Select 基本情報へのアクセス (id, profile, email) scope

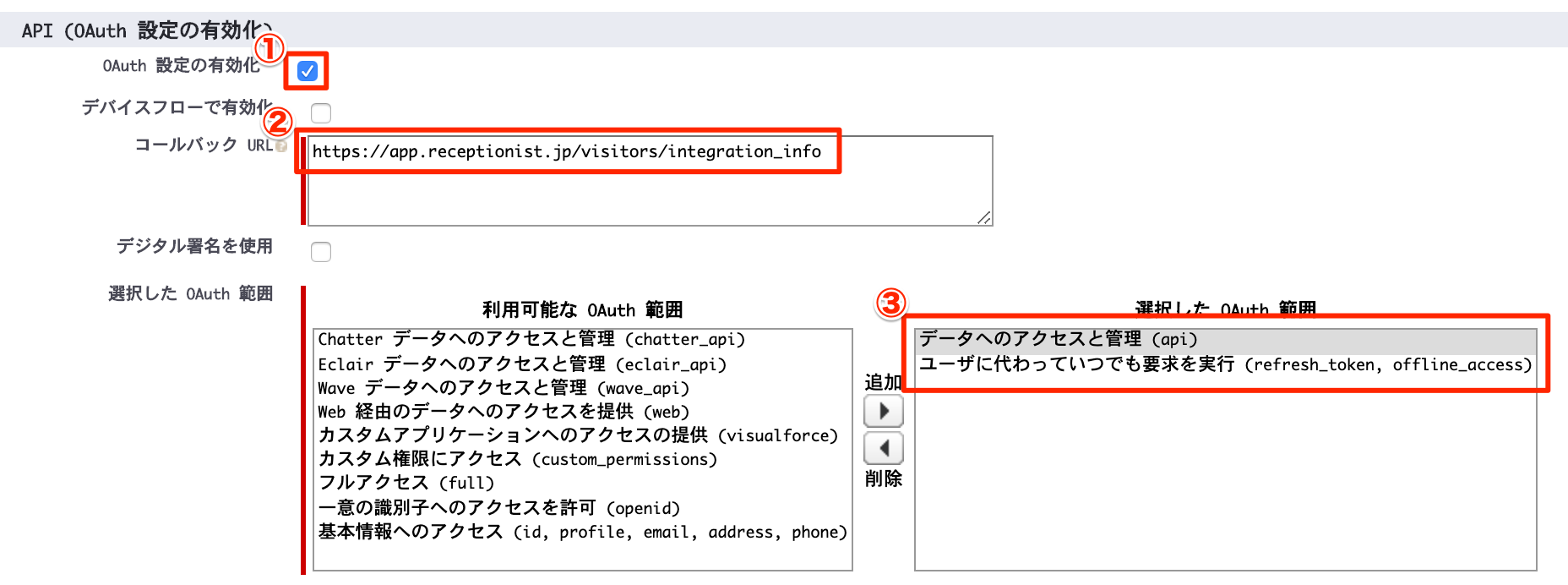(x=582, y=532)
